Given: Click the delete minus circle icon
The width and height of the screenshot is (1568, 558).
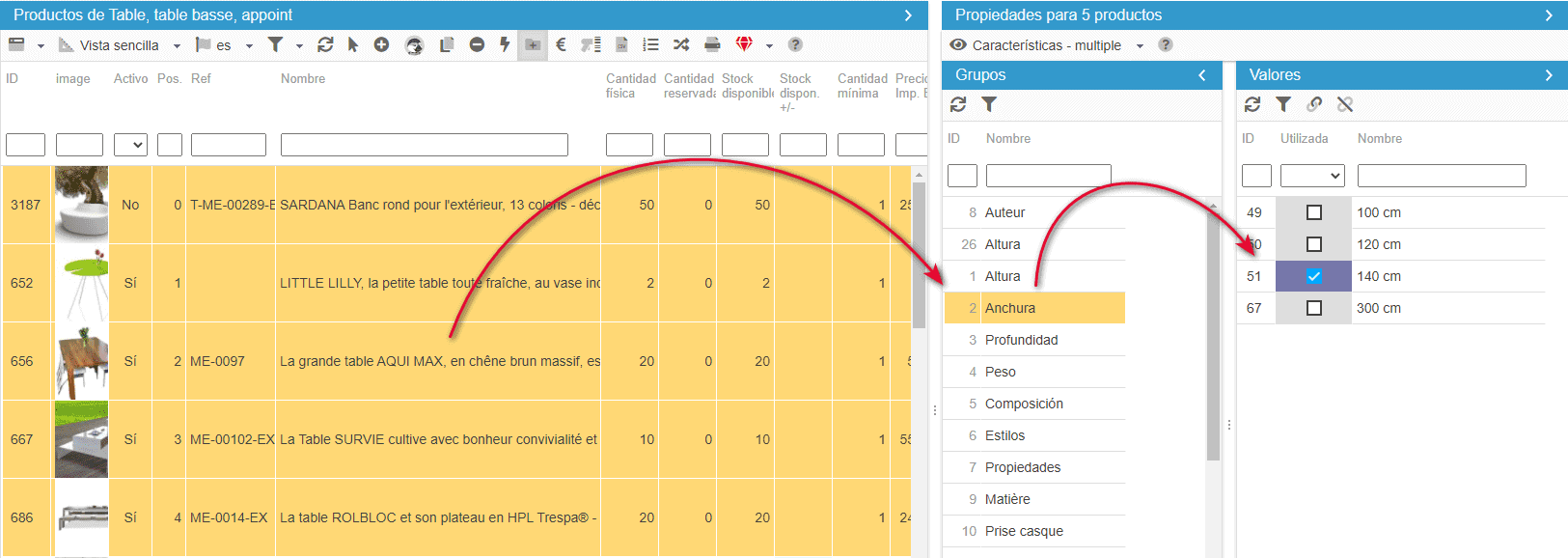Looking at the screenshot, I should tap(477, 44).
